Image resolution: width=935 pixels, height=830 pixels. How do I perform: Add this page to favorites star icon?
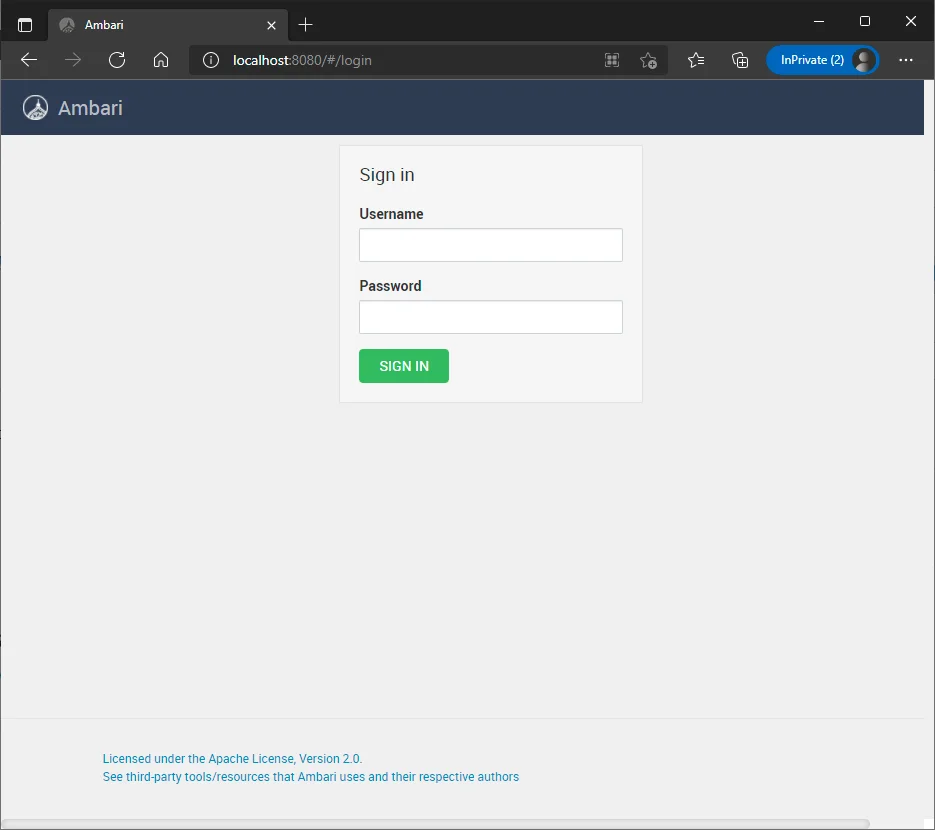648,60
